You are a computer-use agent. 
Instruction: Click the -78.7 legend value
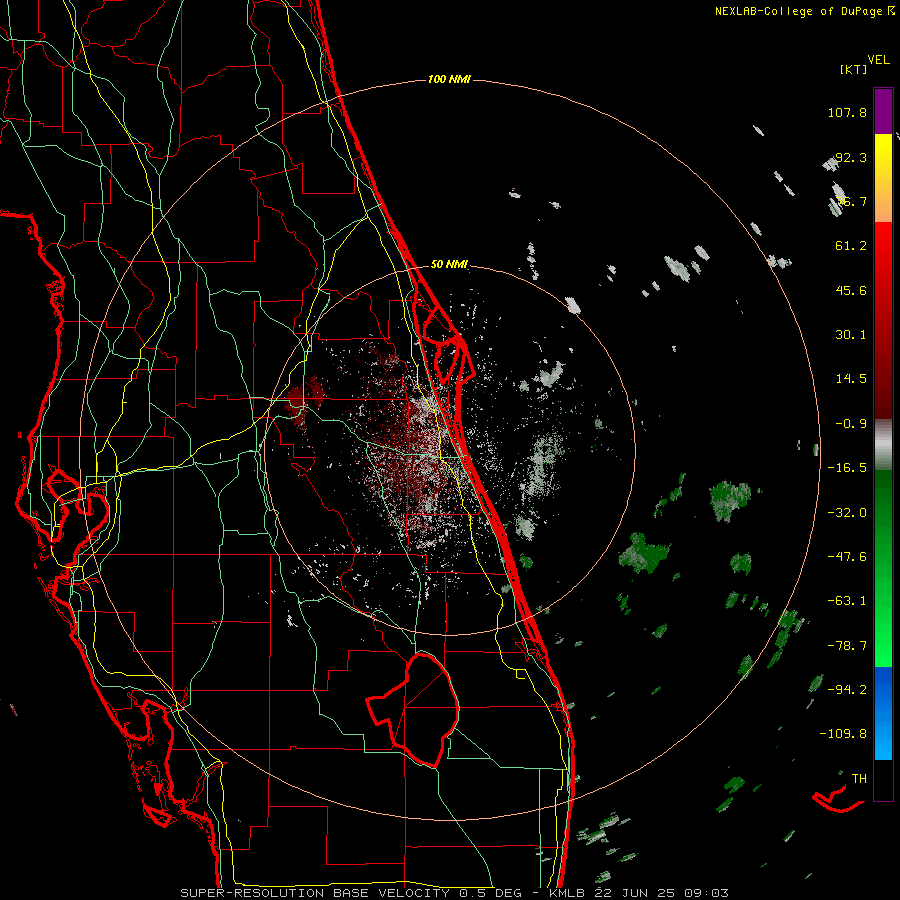pos(847,646)
